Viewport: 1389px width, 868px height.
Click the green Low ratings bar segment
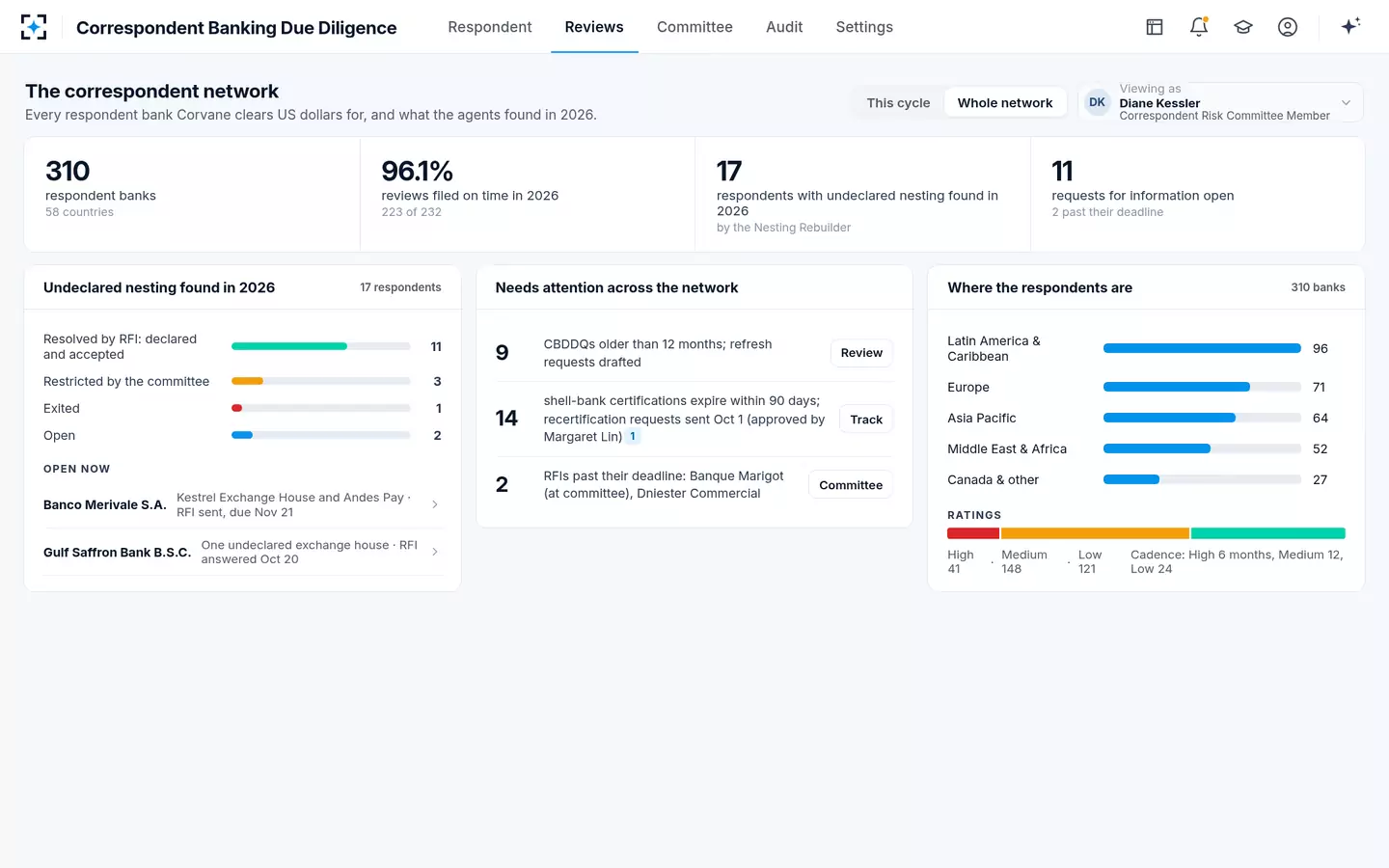pyautogui.click(x=1268, y=533)
